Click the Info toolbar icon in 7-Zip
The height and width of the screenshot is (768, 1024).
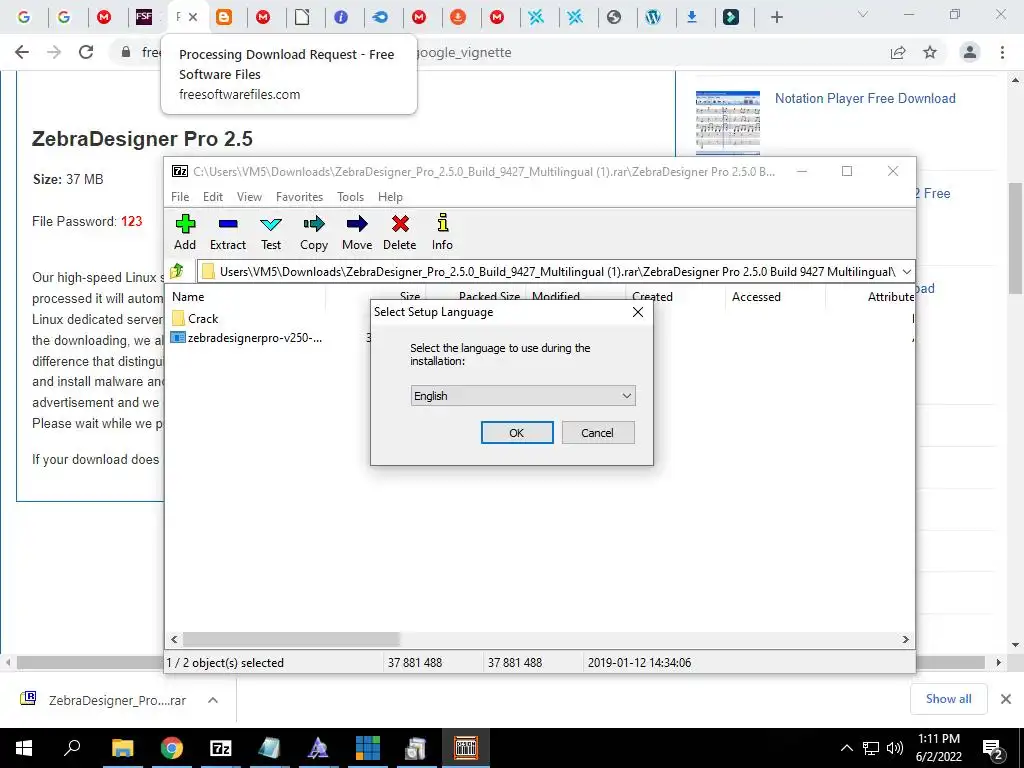442,232
